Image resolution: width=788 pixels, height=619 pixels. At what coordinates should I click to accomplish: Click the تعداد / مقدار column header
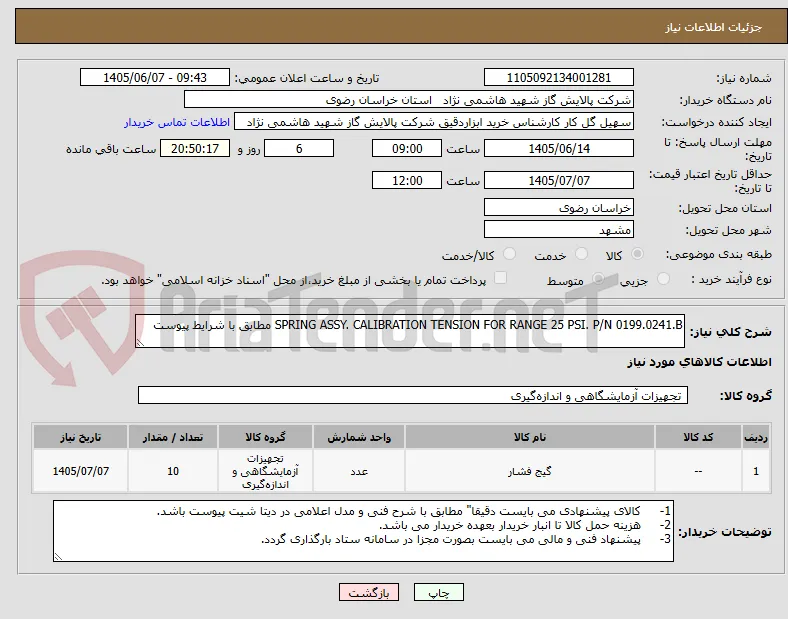[173, 437]
